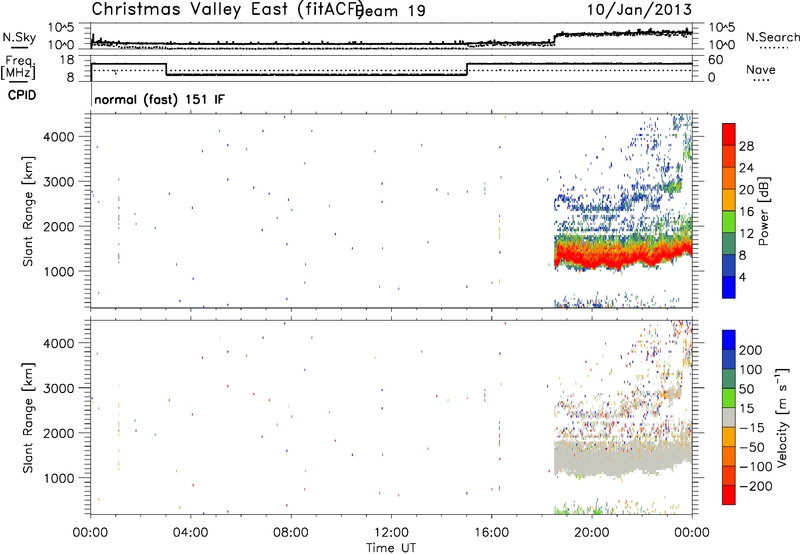The image size is (800, 554).
Task: Click the '200' velocity colorbar value
Action: [x=751, y=350]
